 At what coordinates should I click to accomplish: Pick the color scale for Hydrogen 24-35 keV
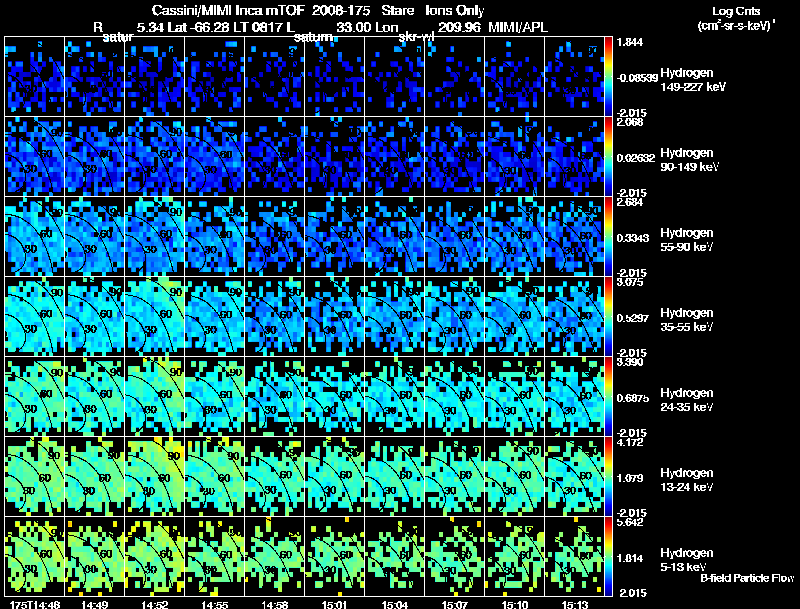click(x=609, y=397)
